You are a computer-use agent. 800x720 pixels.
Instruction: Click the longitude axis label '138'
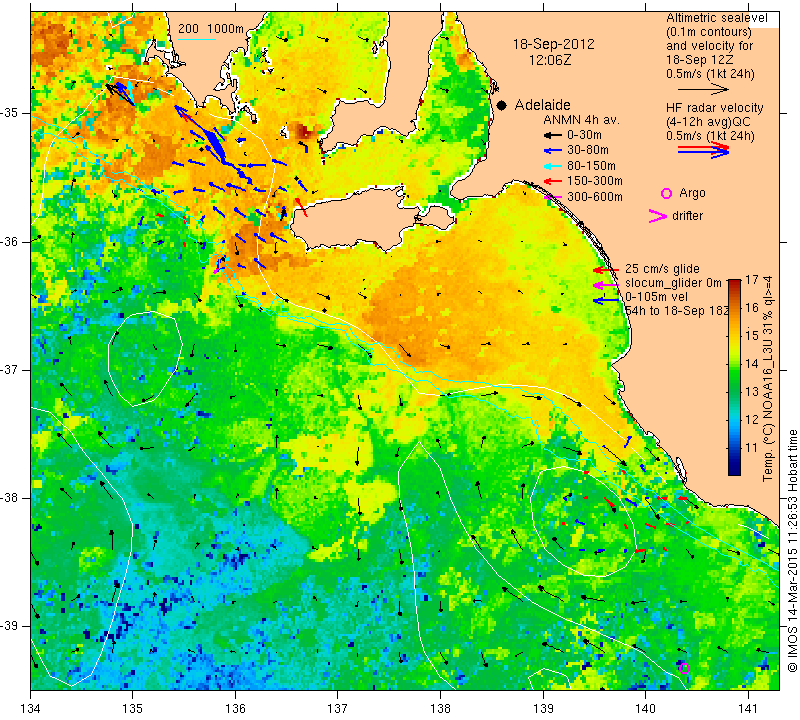[440, 708]
